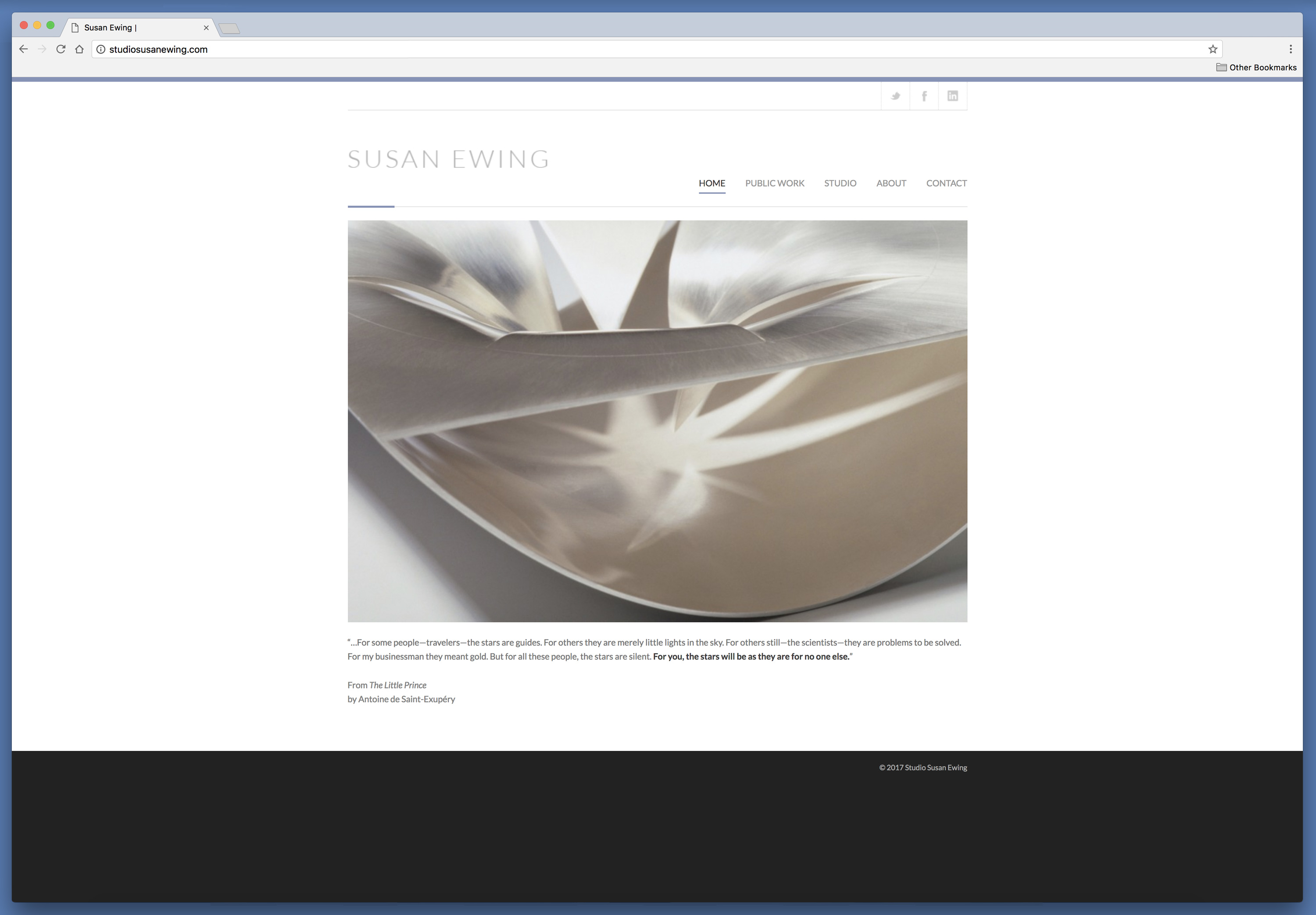Reload the page with the refresh icon

point(61,49)
